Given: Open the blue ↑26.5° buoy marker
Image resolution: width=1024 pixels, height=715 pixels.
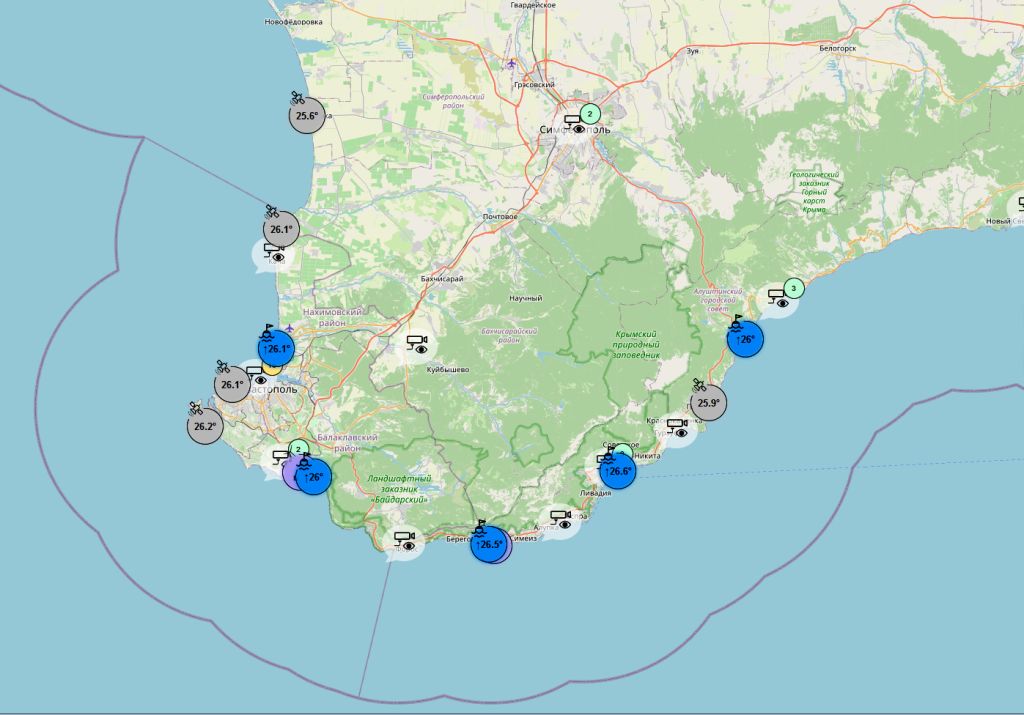Looking at the screenshot, I should 489,545.
